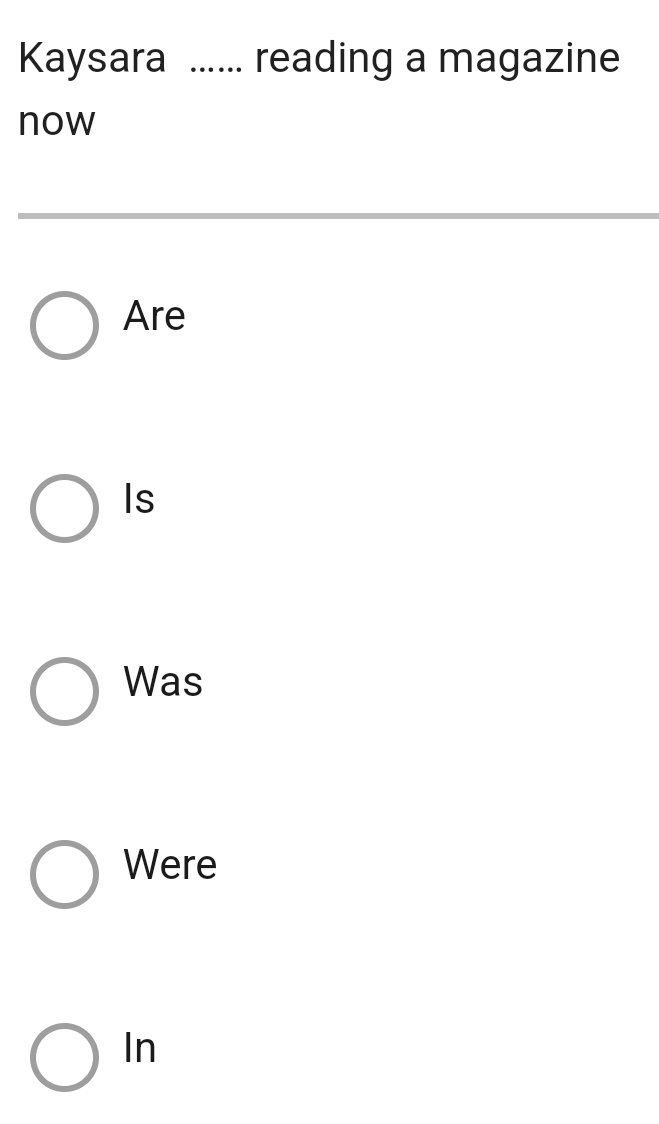This screenshot has width=659, height=1124.
Task: Click the word 'magazine' in the question
Action: coord(529,59)
